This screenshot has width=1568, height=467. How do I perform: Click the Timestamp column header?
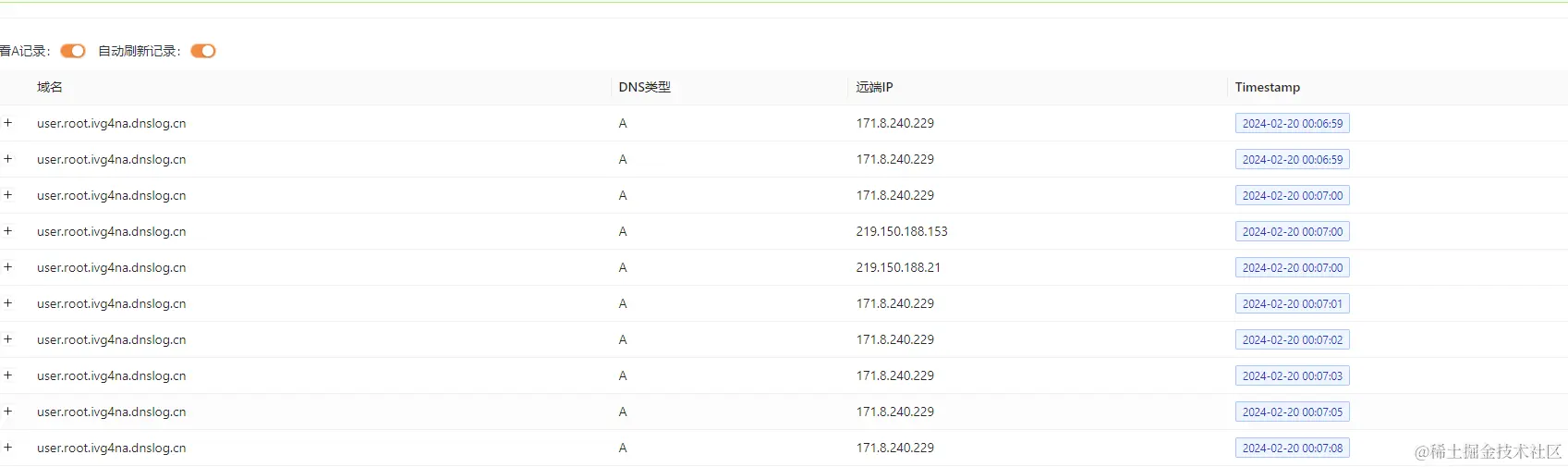coord(1268,87)
